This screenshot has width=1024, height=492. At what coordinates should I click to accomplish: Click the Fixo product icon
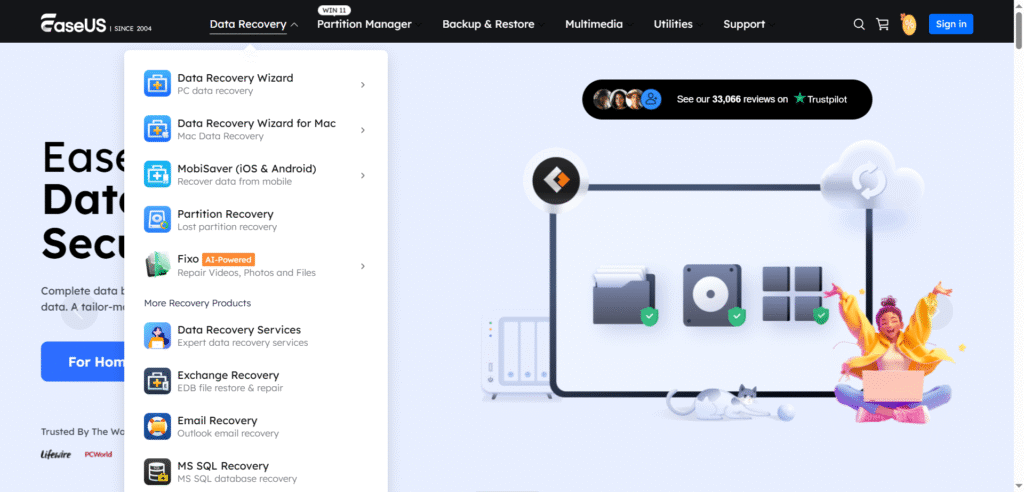158,266
